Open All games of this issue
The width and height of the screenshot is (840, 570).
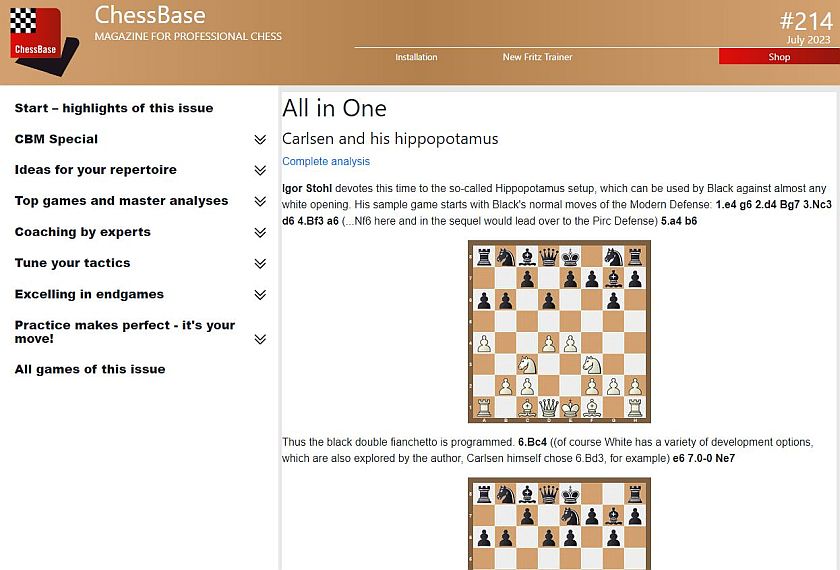(90, 369)
